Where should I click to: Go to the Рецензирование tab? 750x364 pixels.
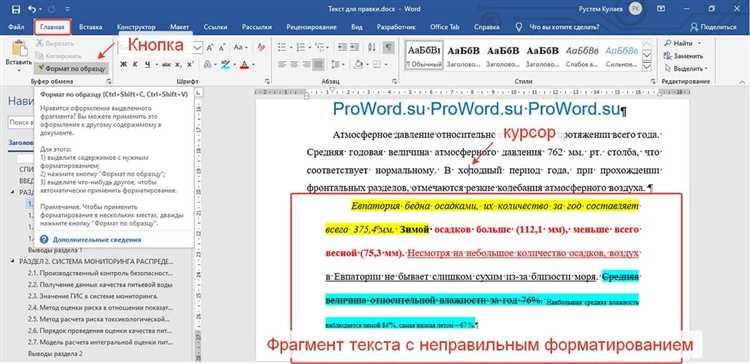click(x=311, y=27)
